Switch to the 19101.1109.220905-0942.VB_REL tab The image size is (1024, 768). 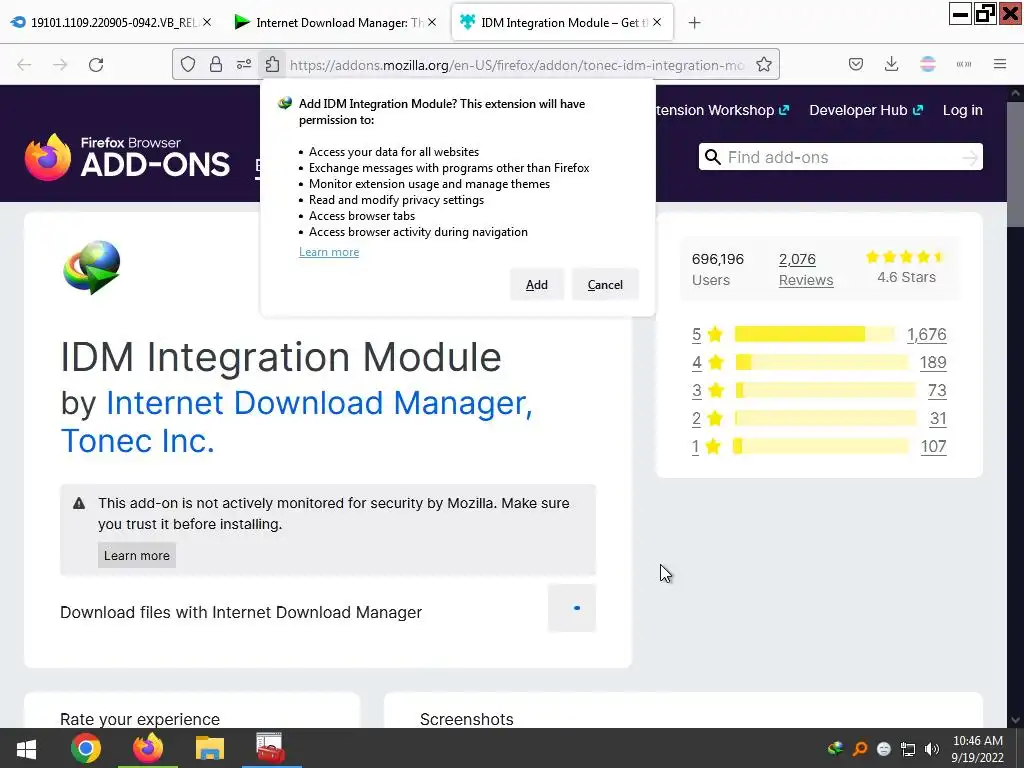coord(113,22)
